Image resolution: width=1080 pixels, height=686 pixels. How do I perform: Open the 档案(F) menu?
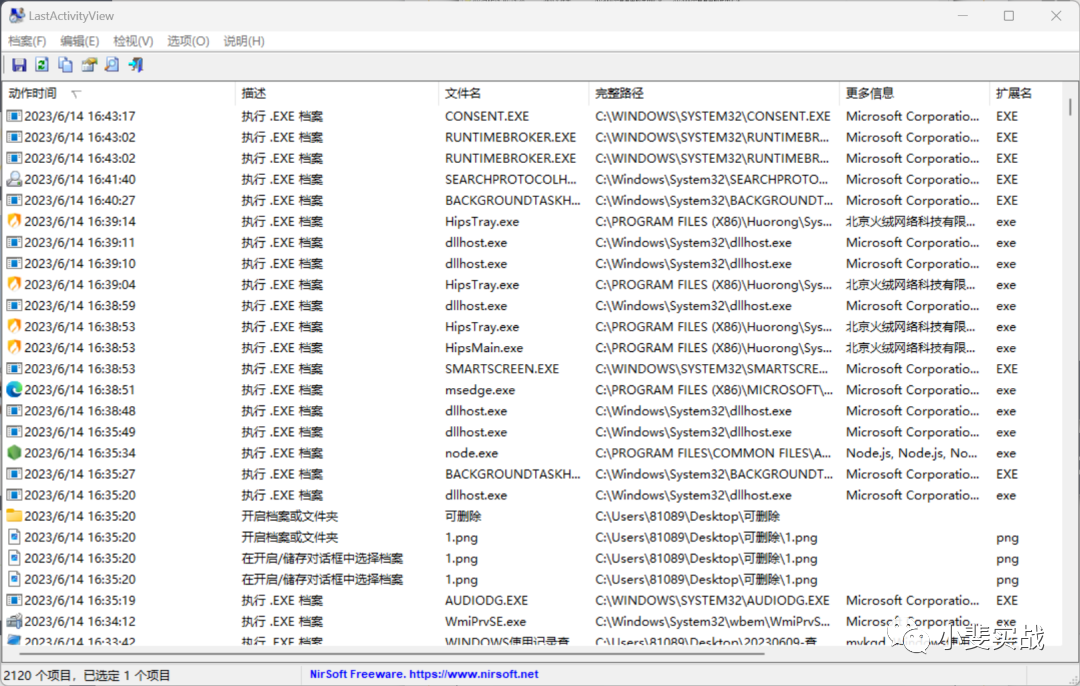[x=27, y=41]
